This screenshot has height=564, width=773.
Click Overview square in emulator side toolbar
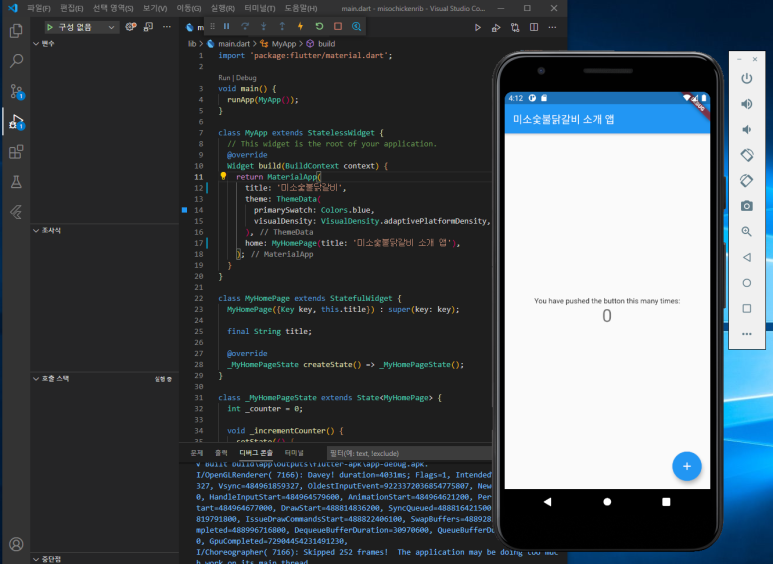(746, 309)
